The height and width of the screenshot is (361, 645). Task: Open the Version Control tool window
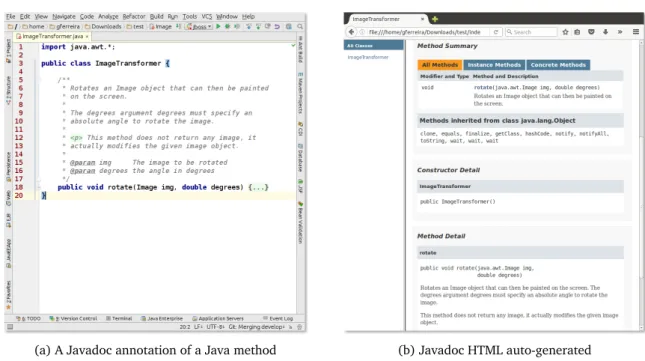point(73,318)
